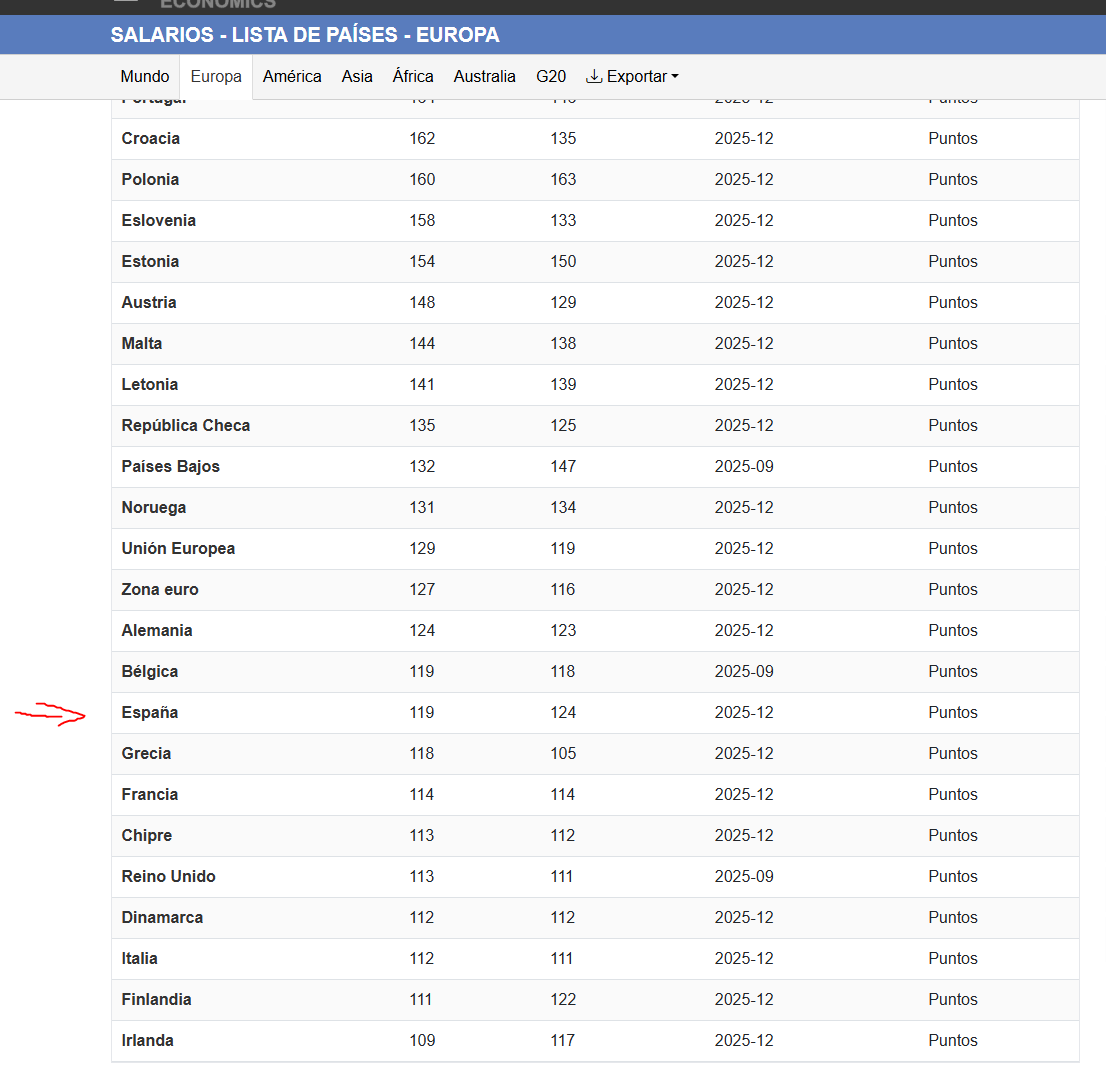Click Puntos in the Malta row

[953, 343]
